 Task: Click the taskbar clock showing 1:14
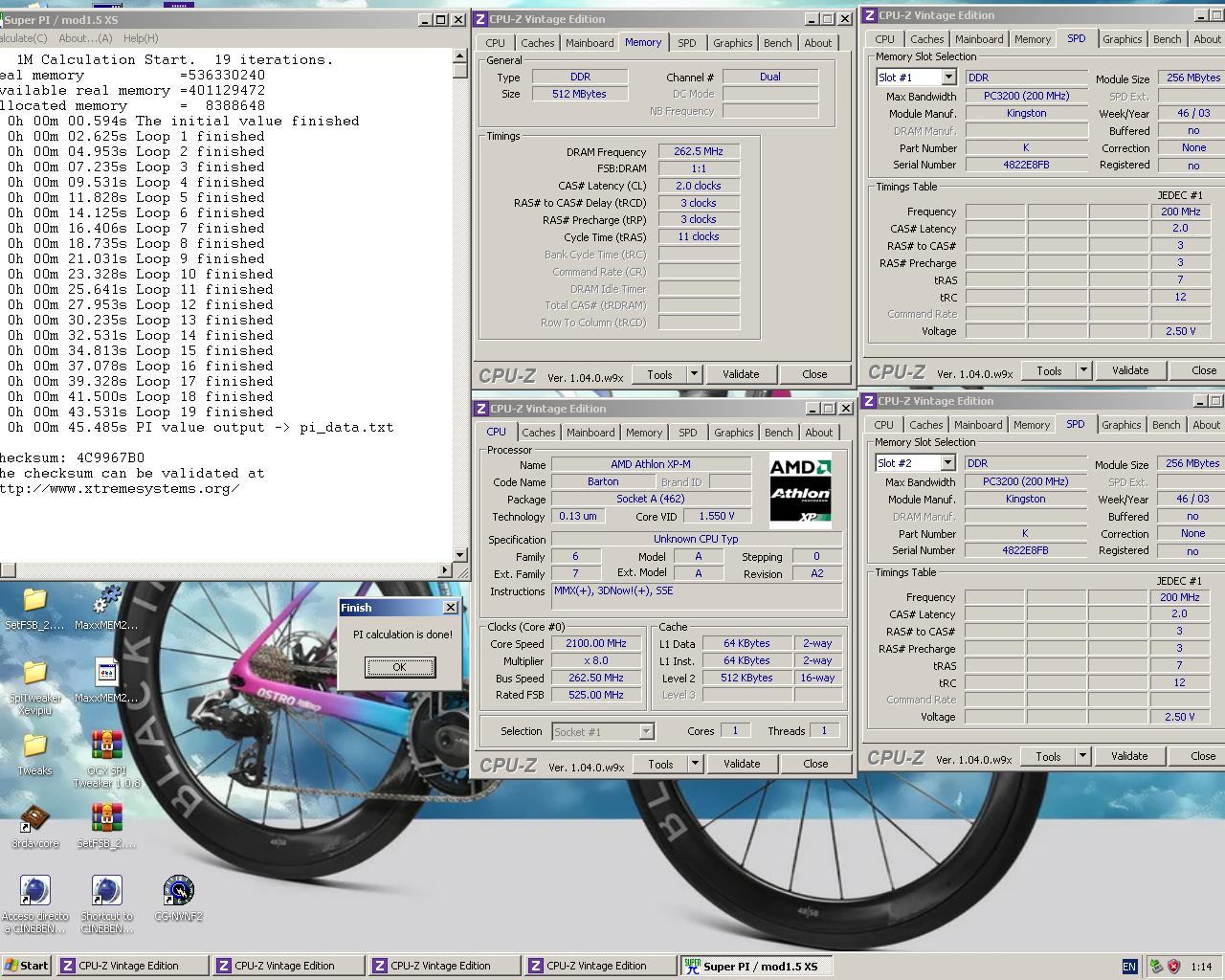pyautogui.click(x=1202, y=967)
